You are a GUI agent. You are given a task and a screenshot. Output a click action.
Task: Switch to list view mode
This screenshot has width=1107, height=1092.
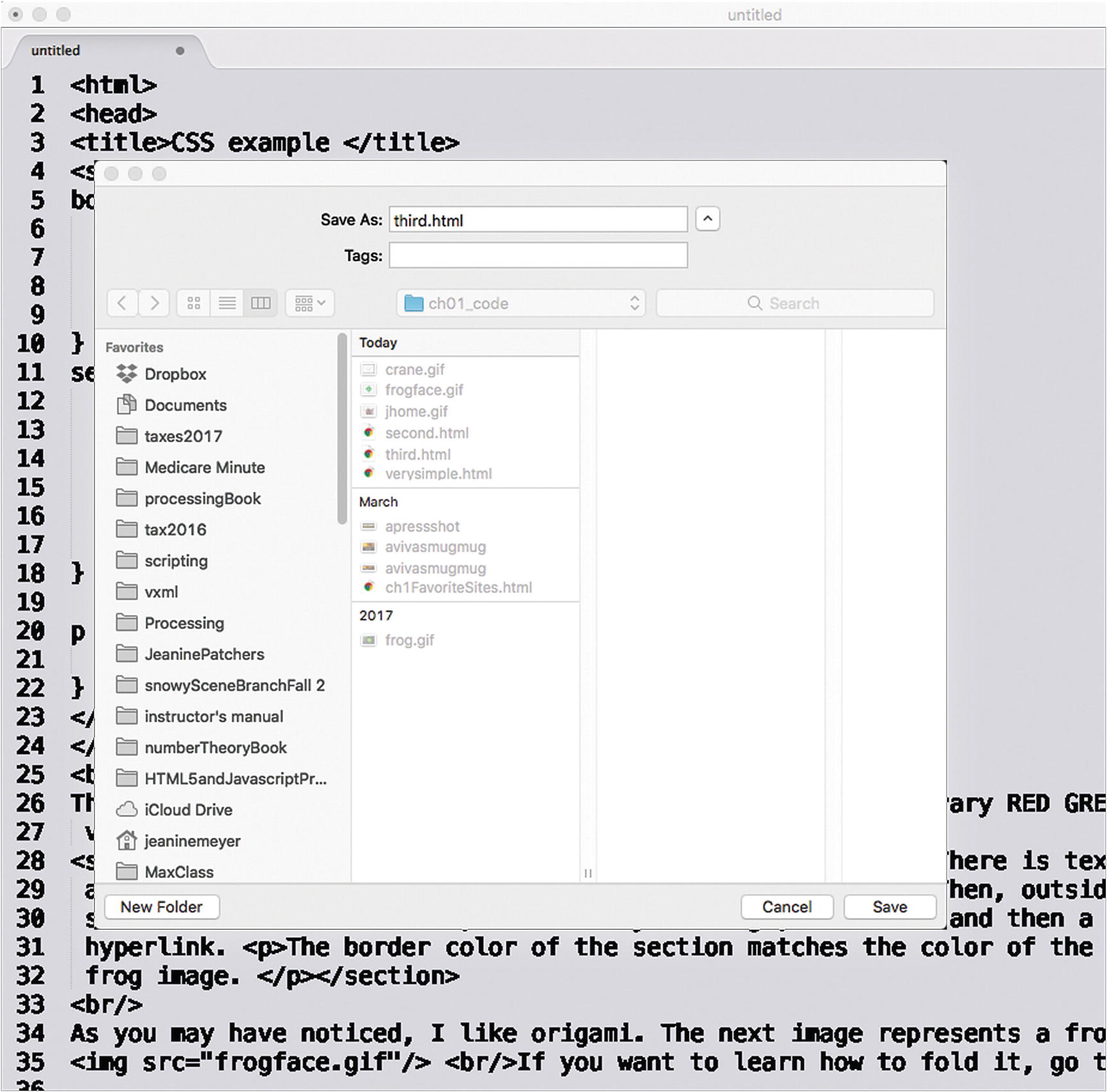point(227,303)
